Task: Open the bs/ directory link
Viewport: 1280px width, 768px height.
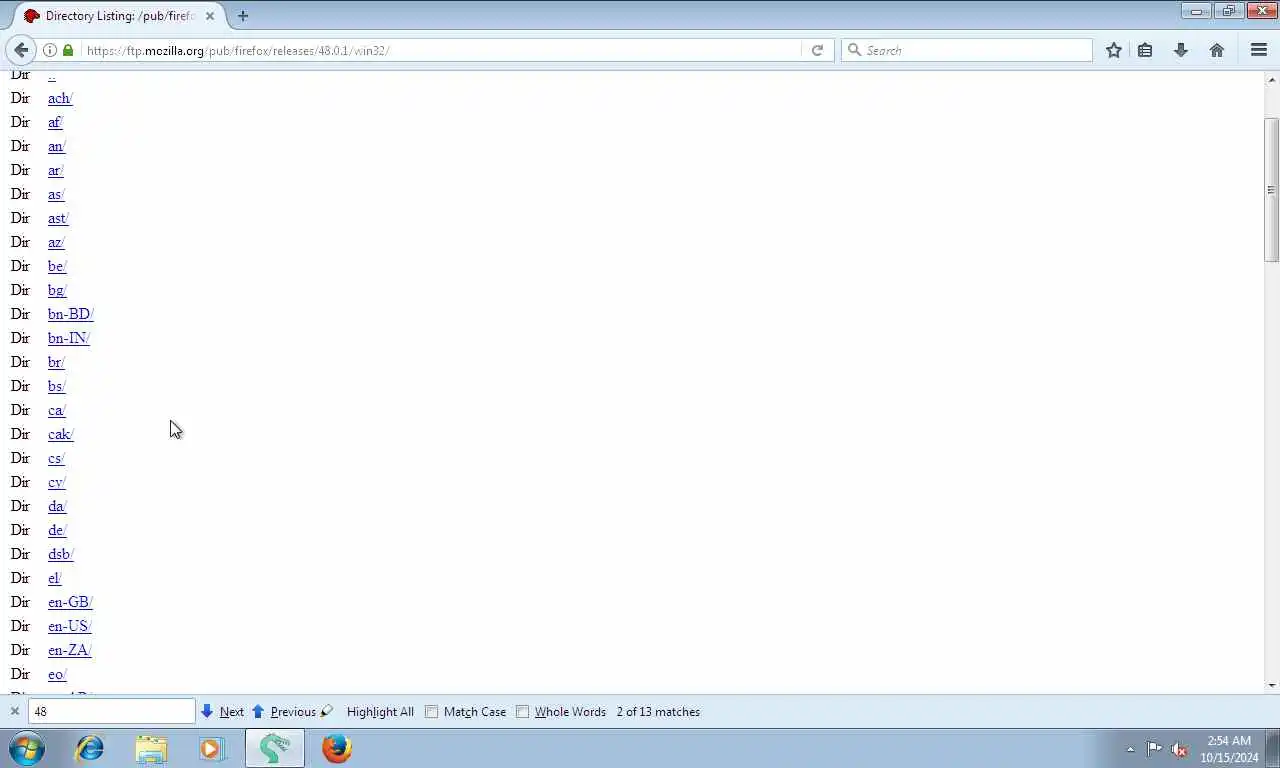Action: click(56, 386)
